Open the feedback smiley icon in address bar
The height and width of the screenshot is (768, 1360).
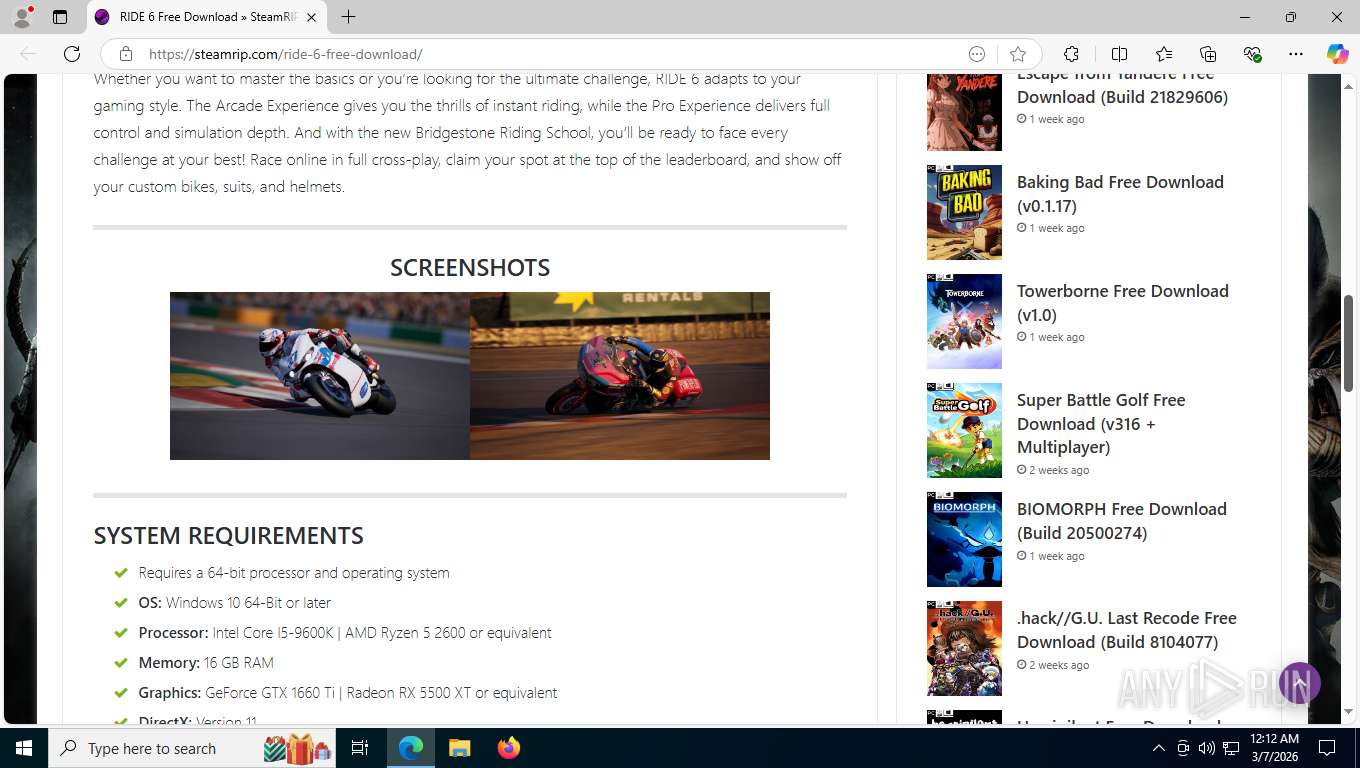pos(977,54)
